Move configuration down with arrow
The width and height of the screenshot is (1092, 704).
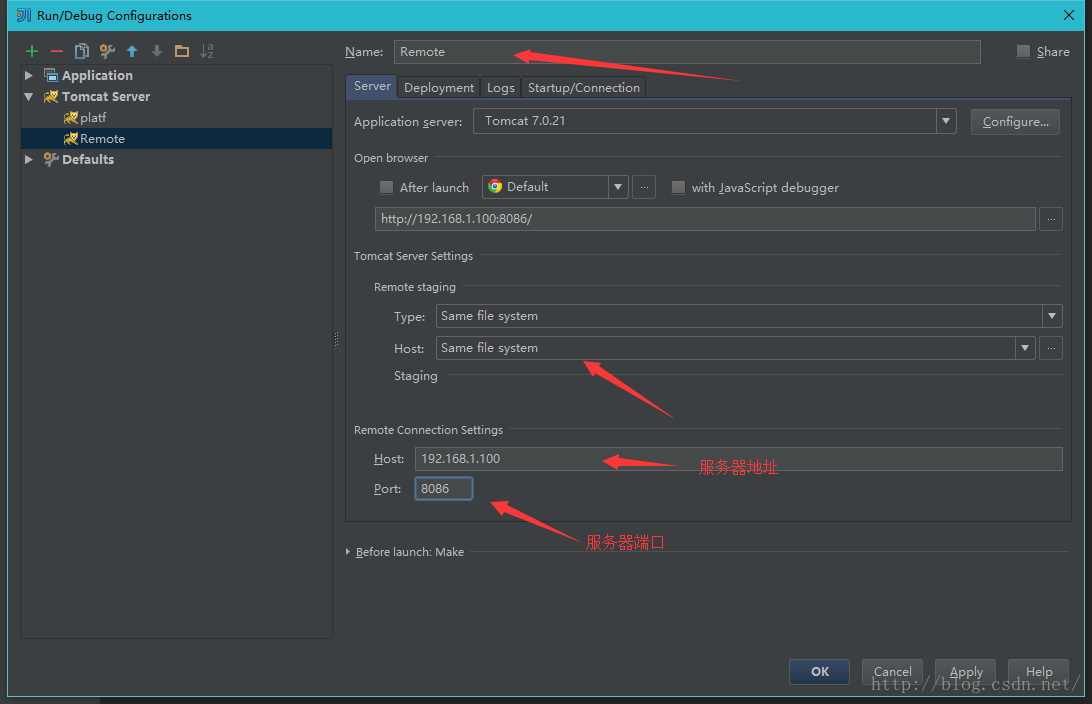click(x=157, y=51)
